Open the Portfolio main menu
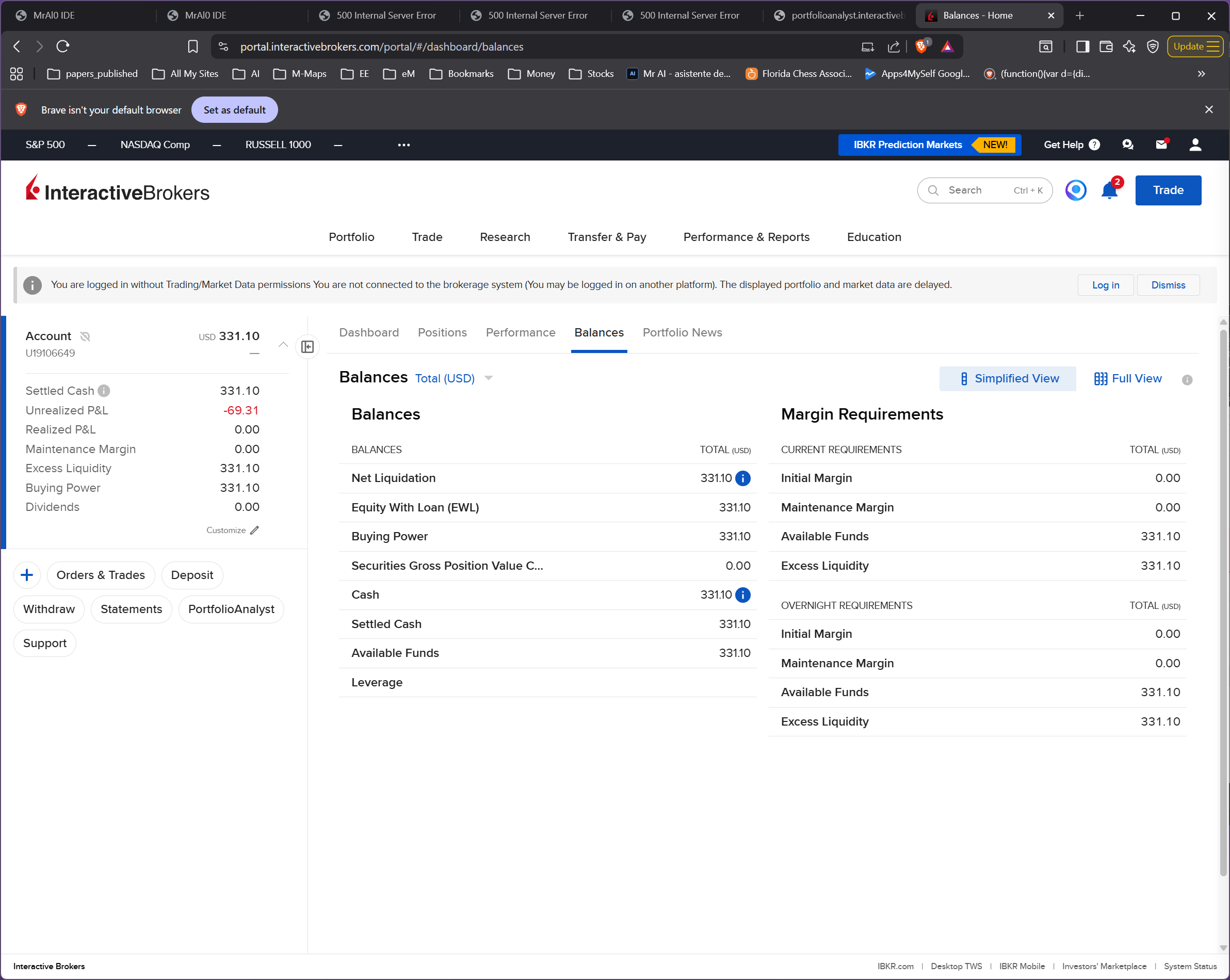 point(351,237)
